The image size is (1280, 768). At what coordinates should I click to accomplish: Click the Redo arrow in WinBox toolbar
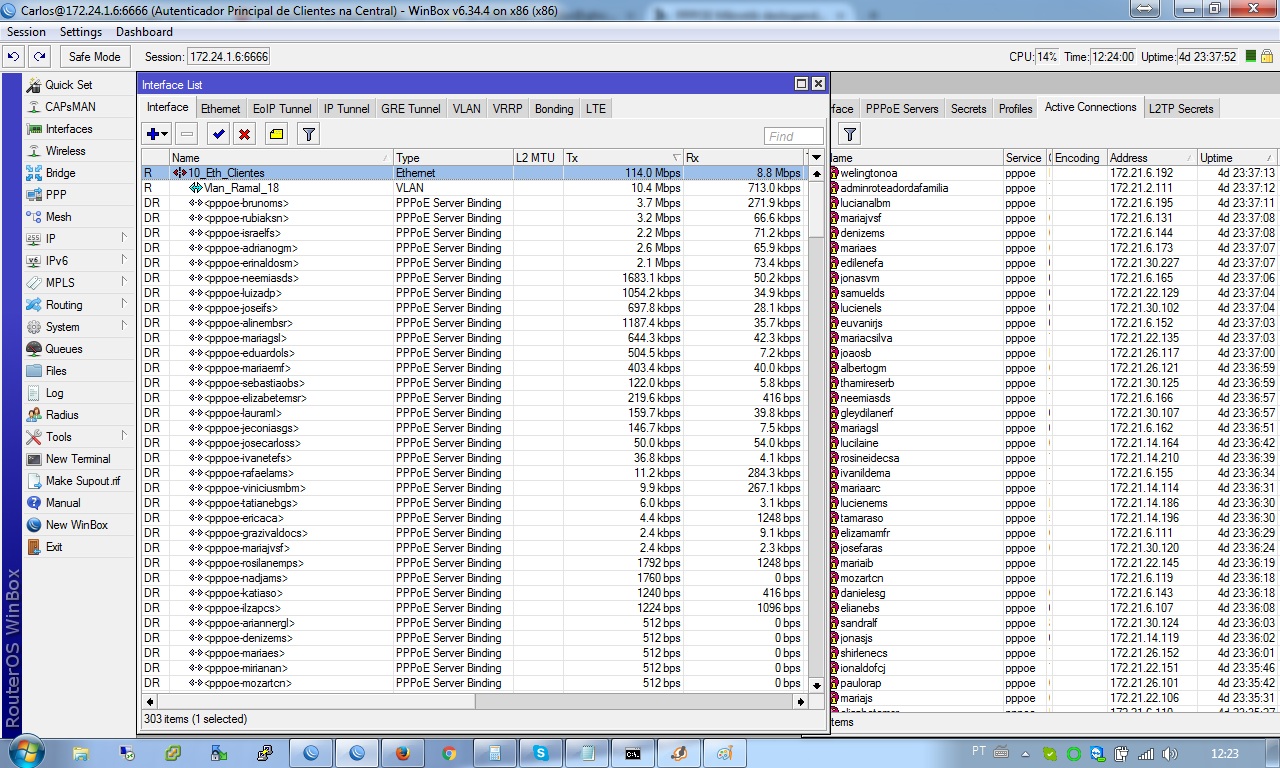click(x=39, y=57)
